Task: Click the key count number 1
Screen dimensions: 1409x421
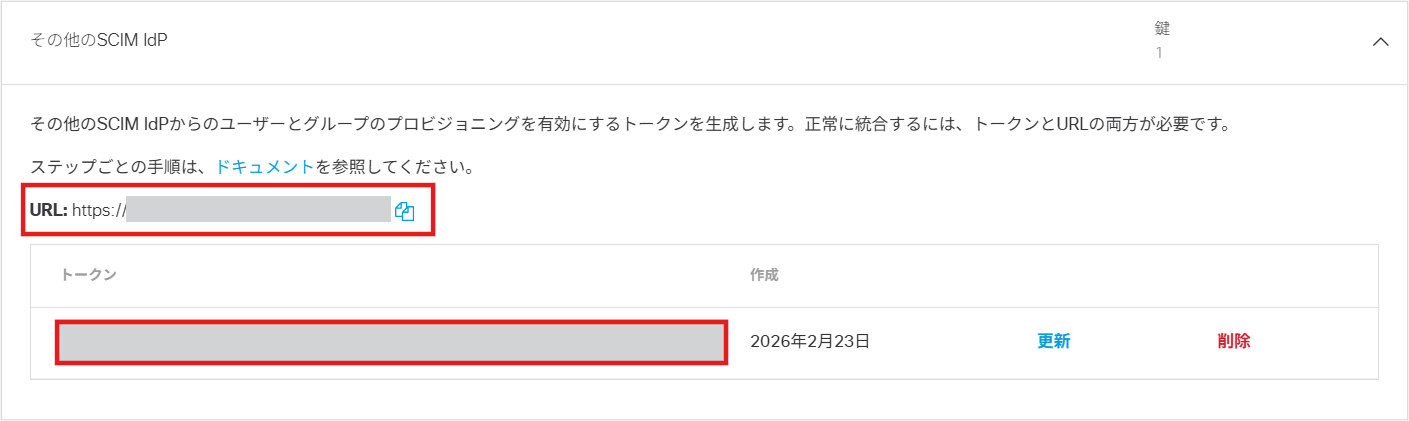Action: point(1159,53)
